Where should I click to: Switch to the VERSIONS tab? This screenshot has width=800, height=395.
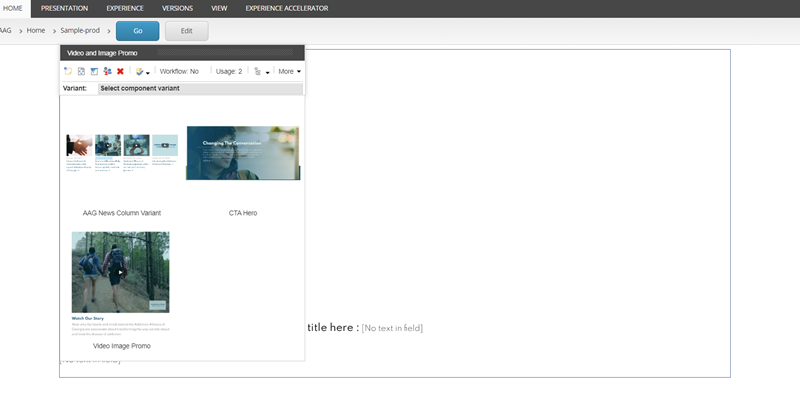[178, 8]
